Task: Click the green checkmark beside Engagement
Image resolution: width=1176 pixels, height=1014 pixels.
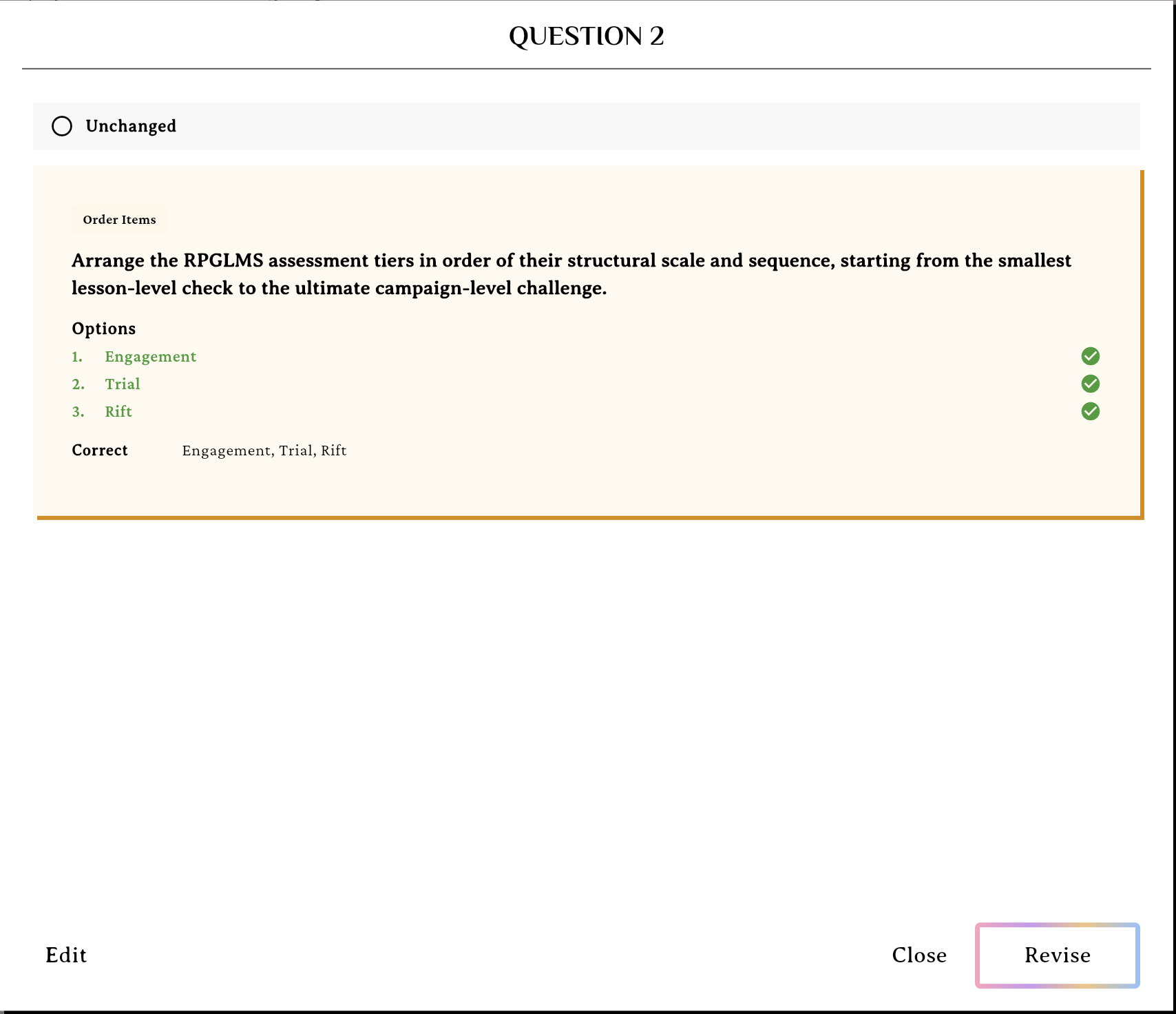Action: (1091, 356)
